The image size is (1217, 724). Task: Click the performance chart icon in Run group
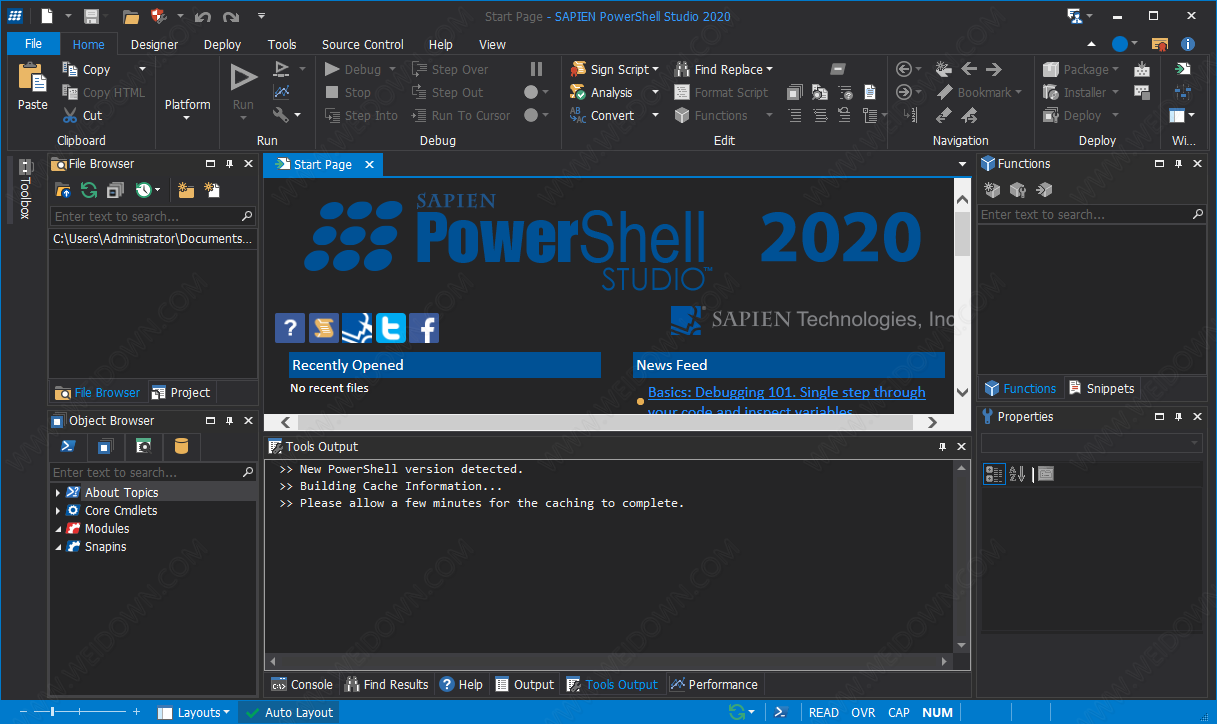point(282,92)
